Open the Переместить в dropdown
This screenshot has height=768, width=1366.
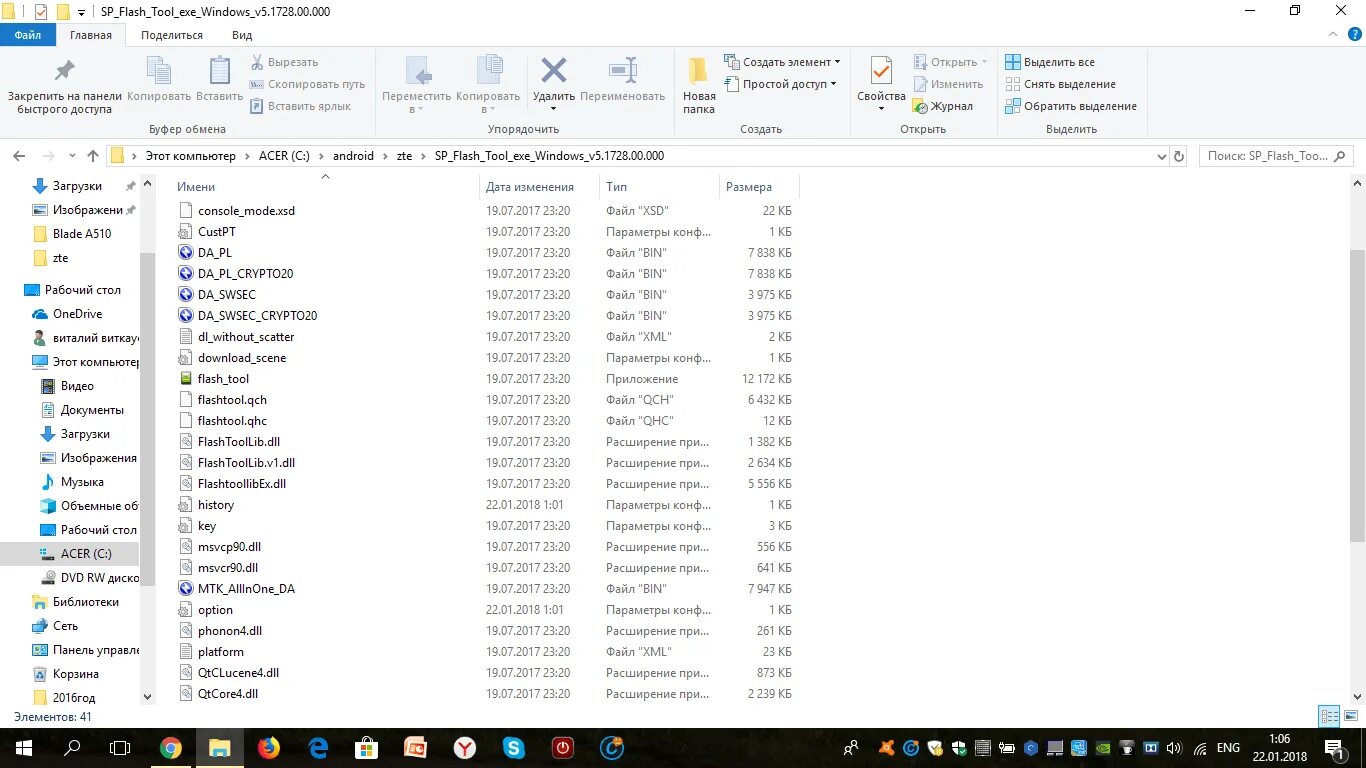[x=417, y=86]
